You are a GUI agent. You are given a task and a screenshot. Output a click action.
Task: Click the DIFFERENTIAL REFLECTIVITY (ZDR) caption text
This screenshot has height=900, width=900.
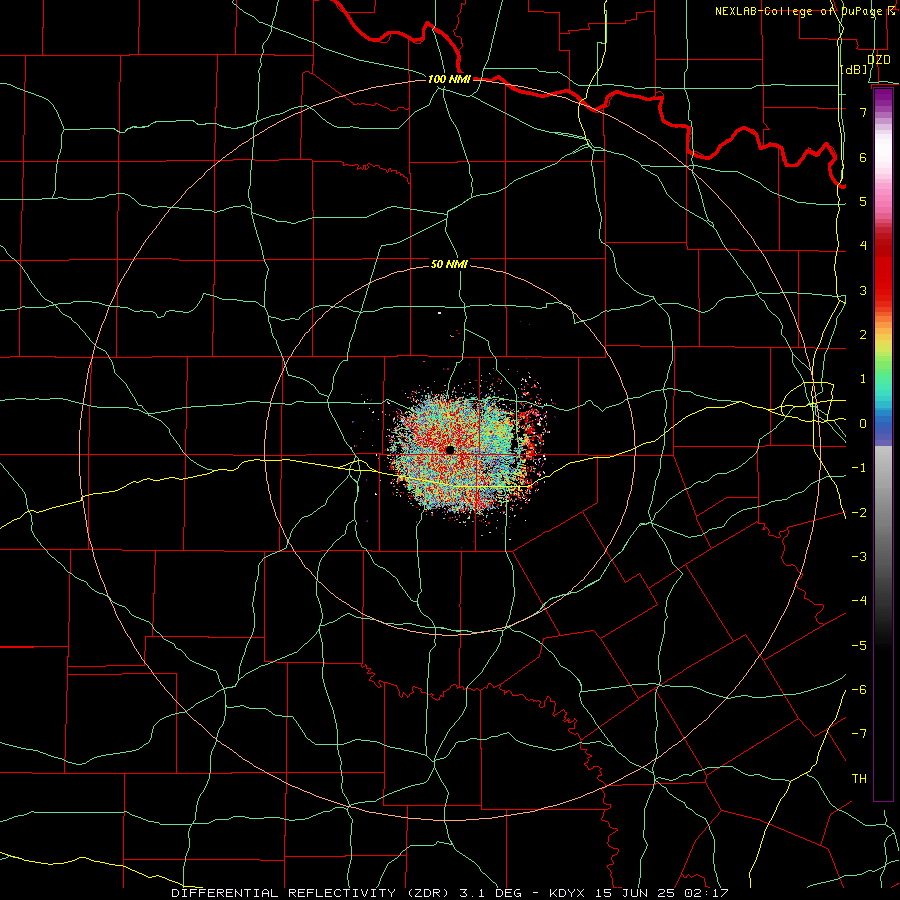[312, 893]
